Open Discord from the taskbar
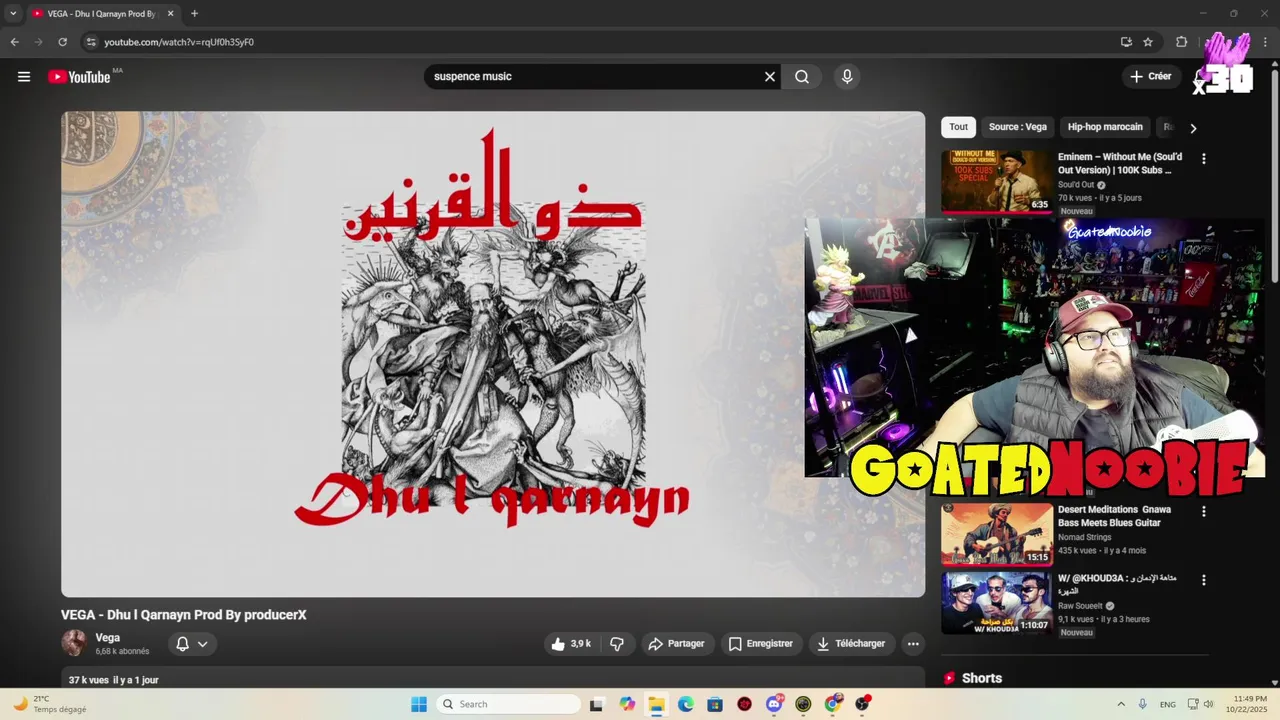This screenshot has height=720, width=1280. 774,704
